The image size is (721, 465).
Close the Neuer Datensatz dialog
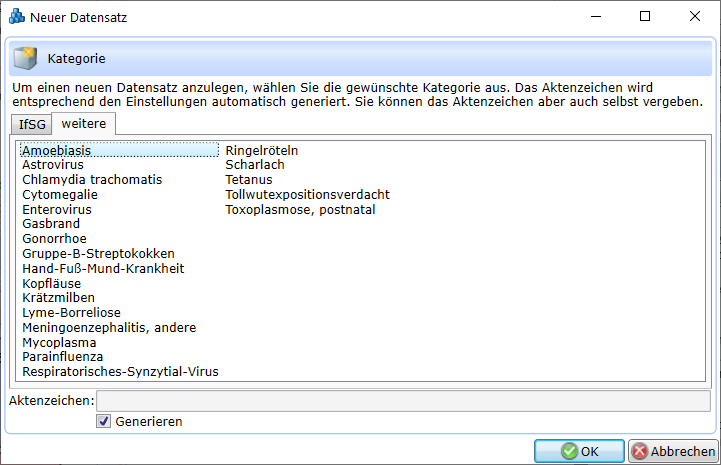tap(694, 17)
